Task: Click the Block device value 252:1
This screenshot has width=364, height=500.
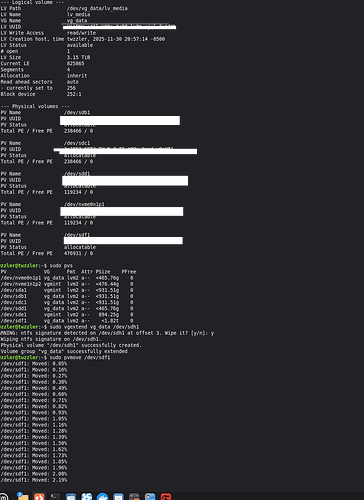Action: [x=74, y=94]
